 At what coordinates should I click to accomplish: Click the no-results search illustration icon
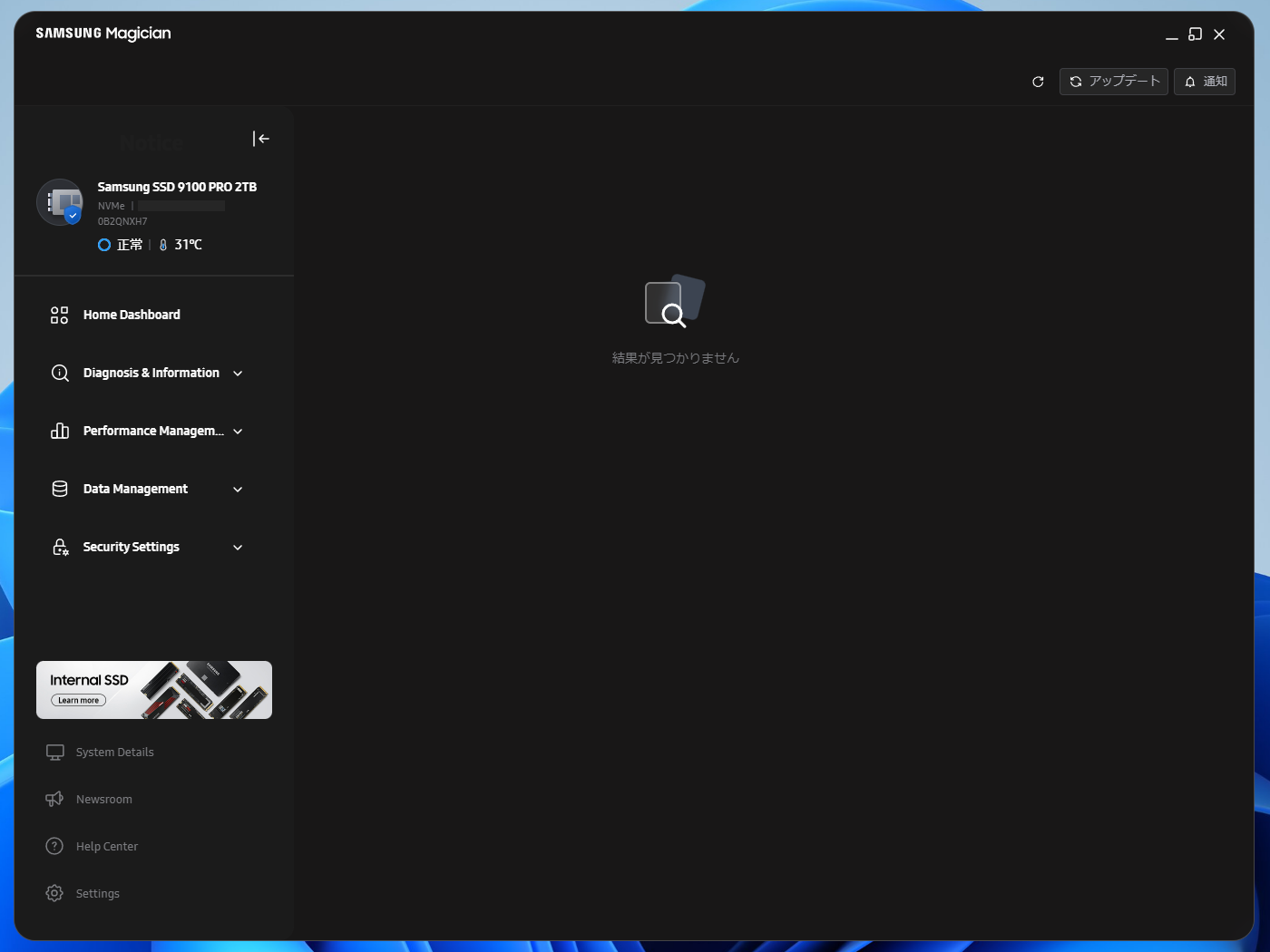coord(675,301)
